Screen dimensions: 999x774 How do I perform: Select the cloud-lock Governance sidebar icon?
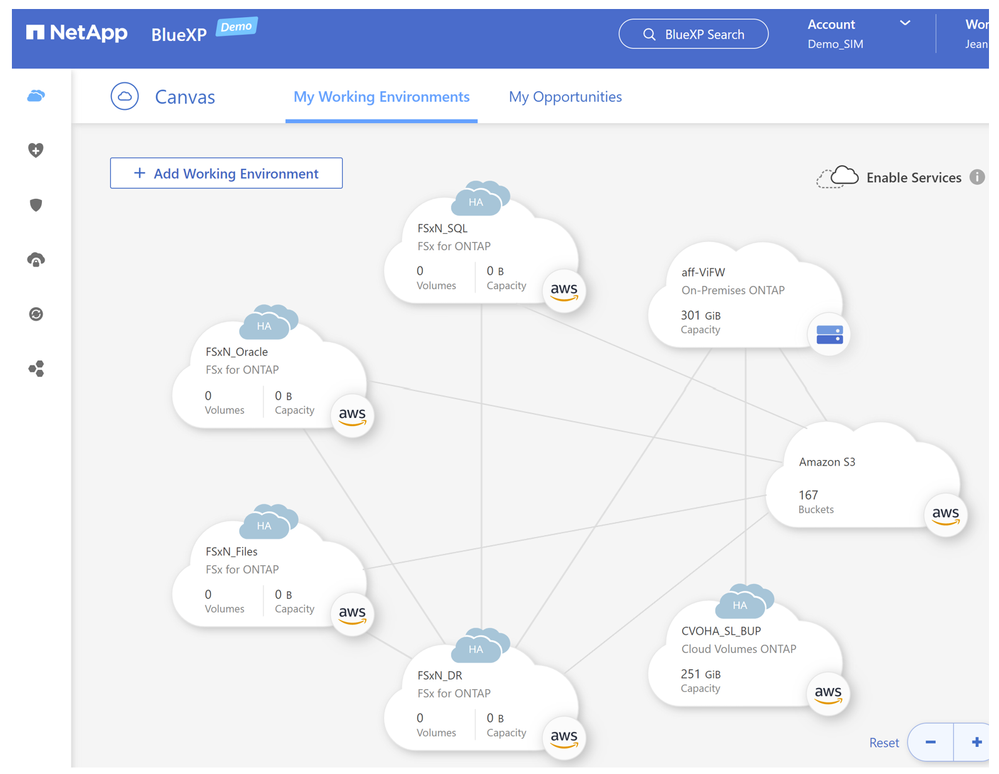tap(36, 260)
